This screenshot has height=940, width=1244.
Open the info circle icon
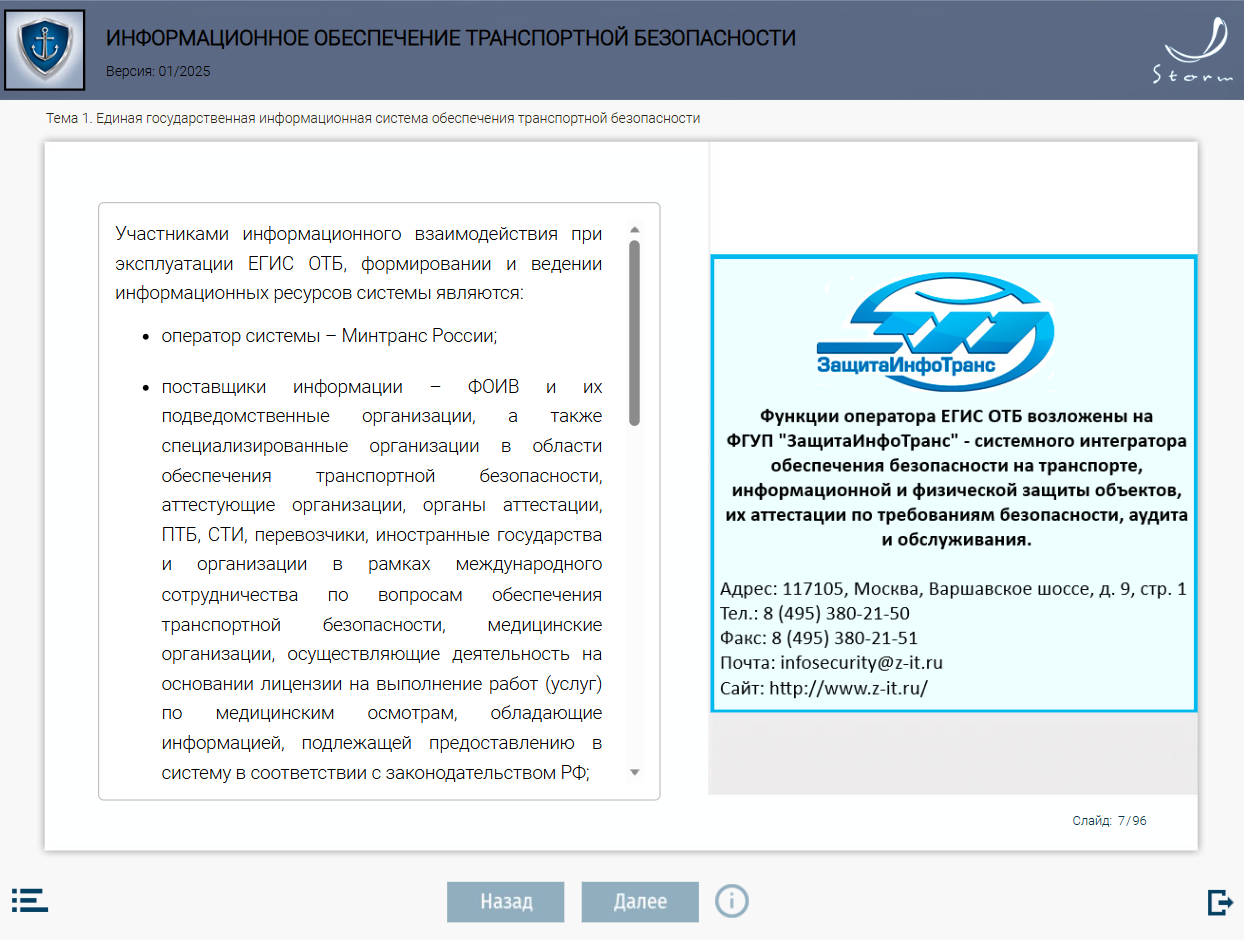[x=732, y=901]
